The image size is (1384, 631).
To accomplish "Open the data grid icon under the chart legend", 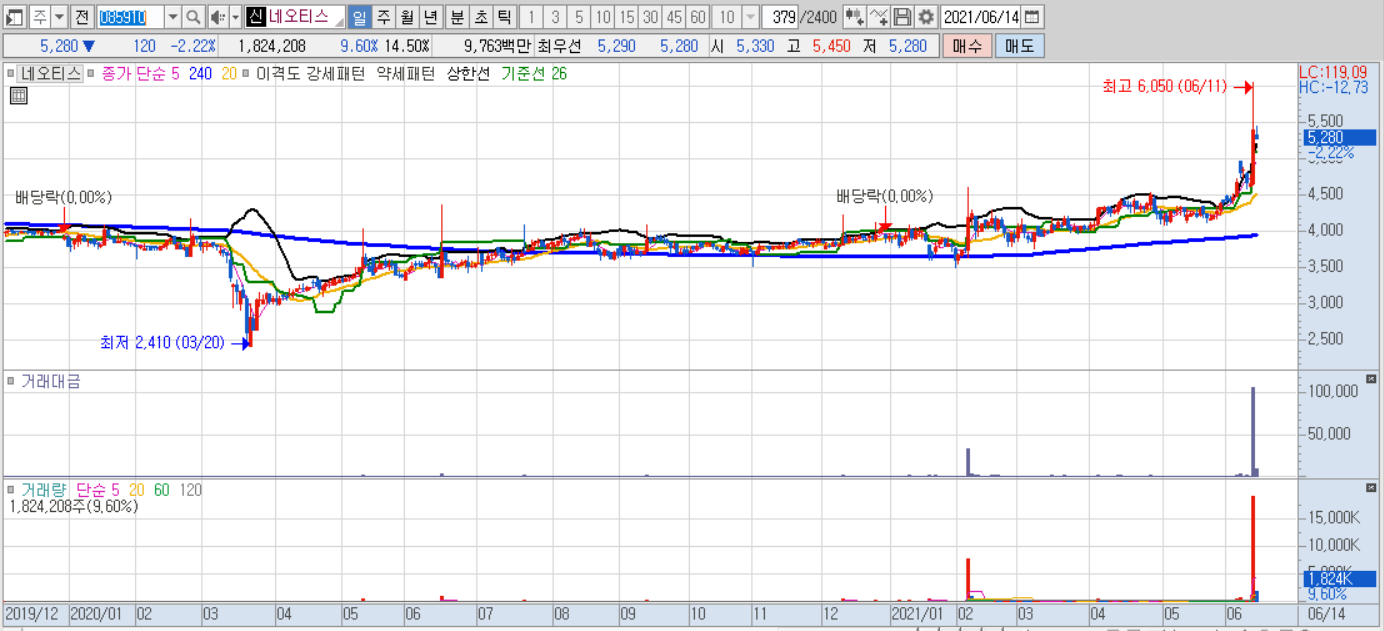I will (x=18, y=96).
